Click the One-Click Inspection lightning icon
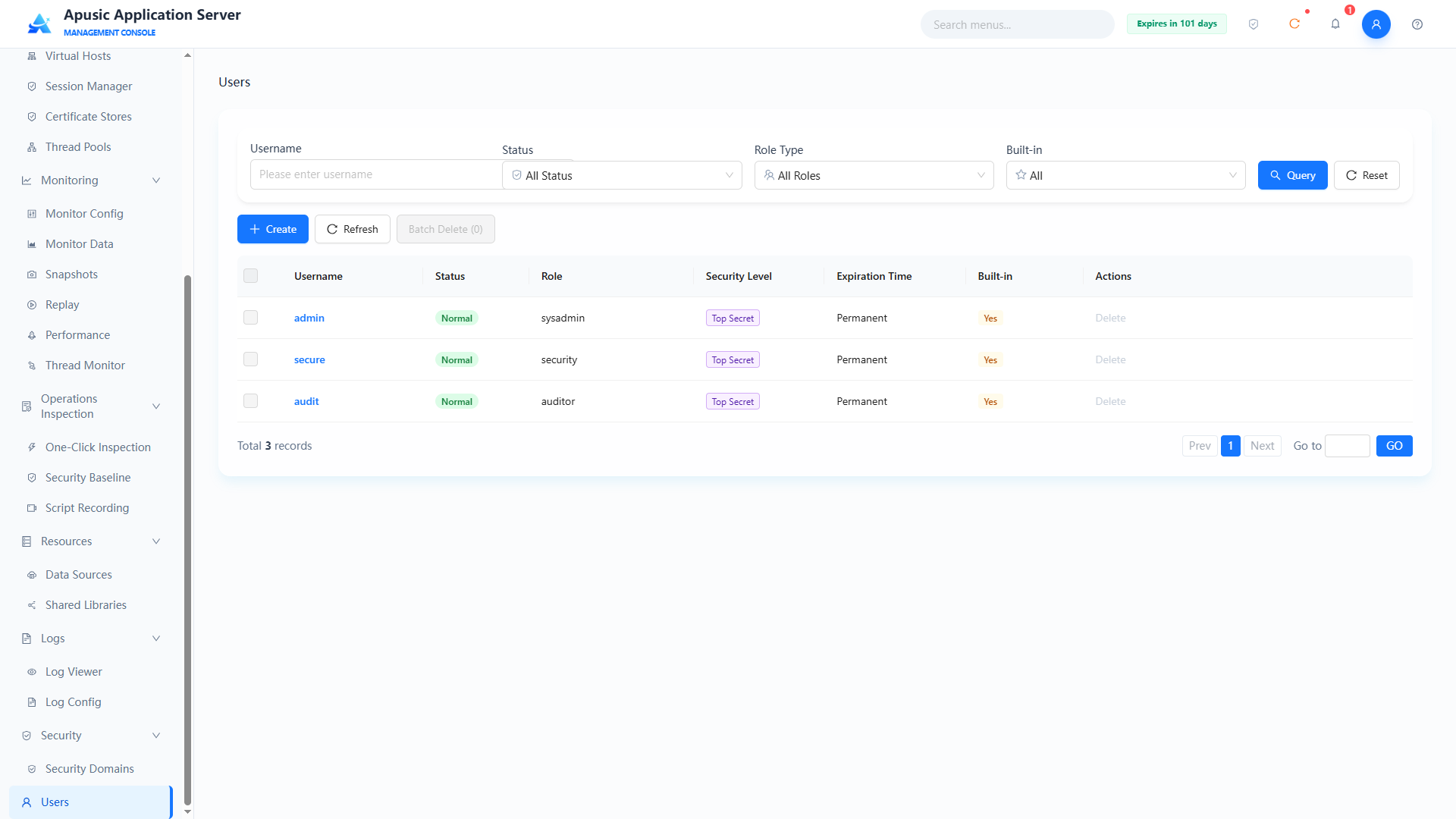The image size is (1456, 819). (x=32, y=447)
